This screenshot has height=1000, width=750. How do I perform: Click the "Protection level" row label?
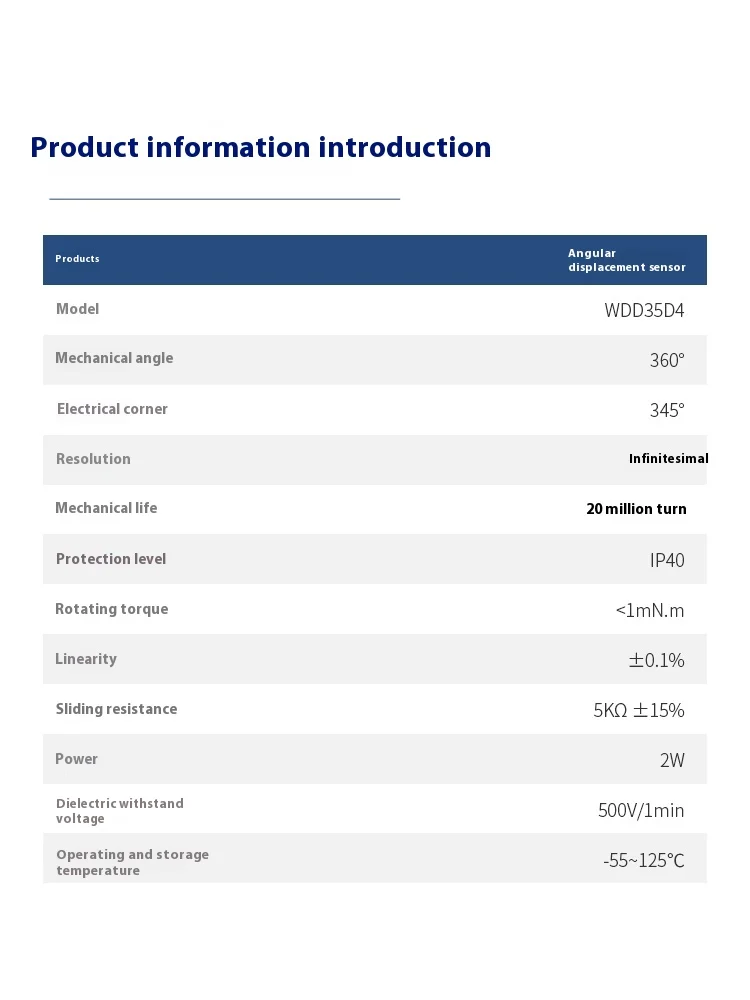pyautogui.click(x=111, y=559)
